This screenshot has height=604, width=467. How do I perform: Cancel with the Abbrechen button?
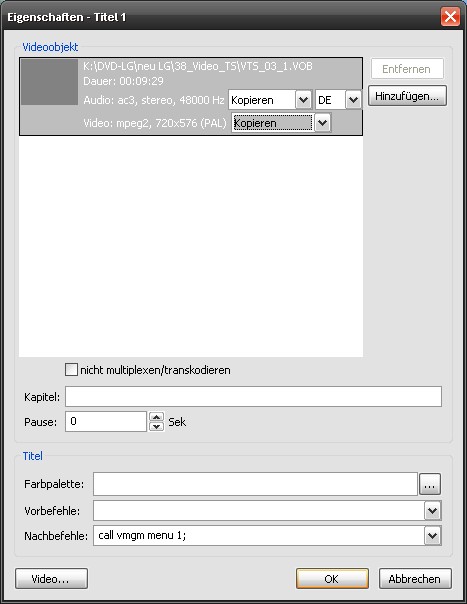tap(415, 579)
